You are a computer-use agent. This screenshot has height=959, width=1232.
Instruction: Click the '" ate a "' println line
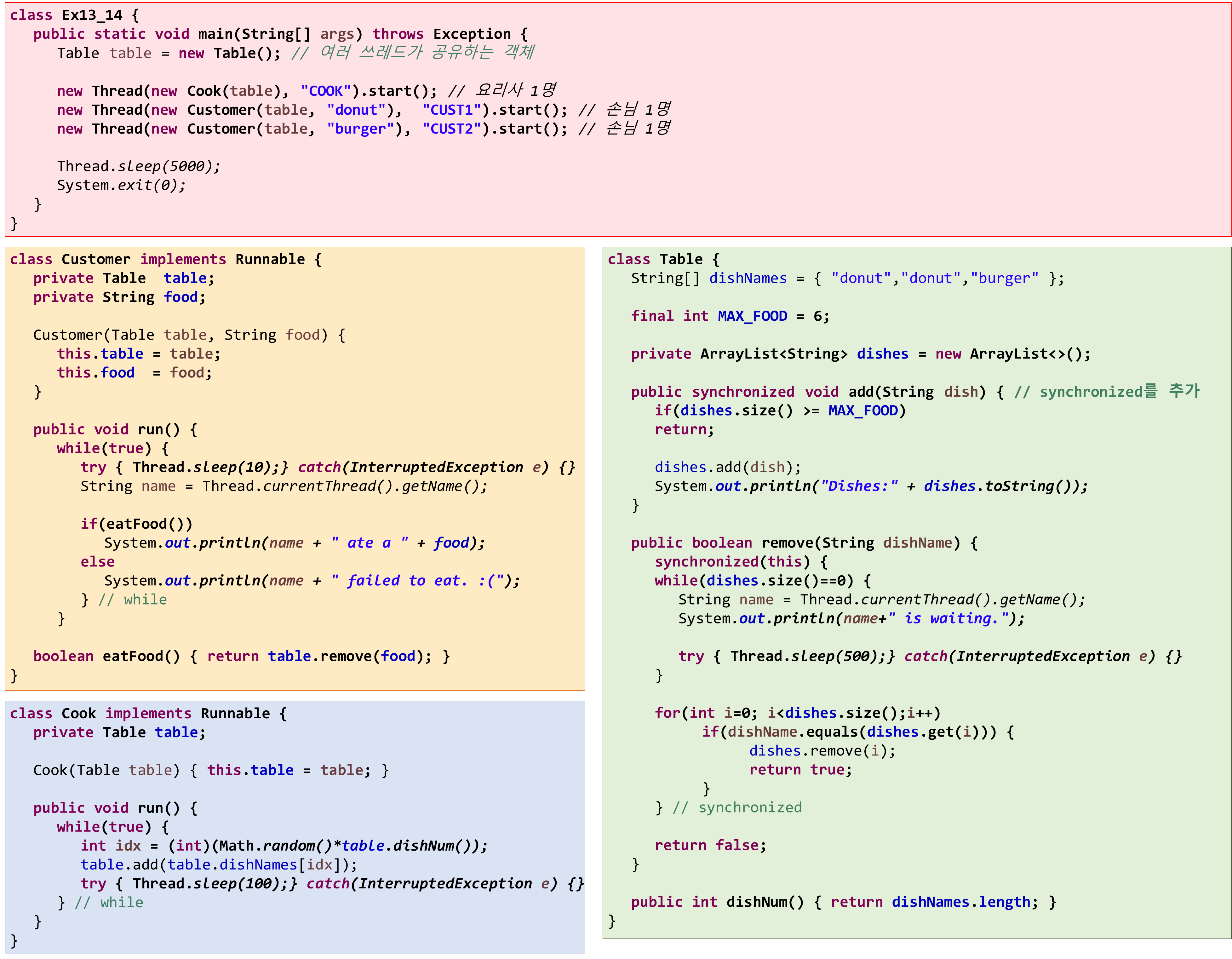295,543
